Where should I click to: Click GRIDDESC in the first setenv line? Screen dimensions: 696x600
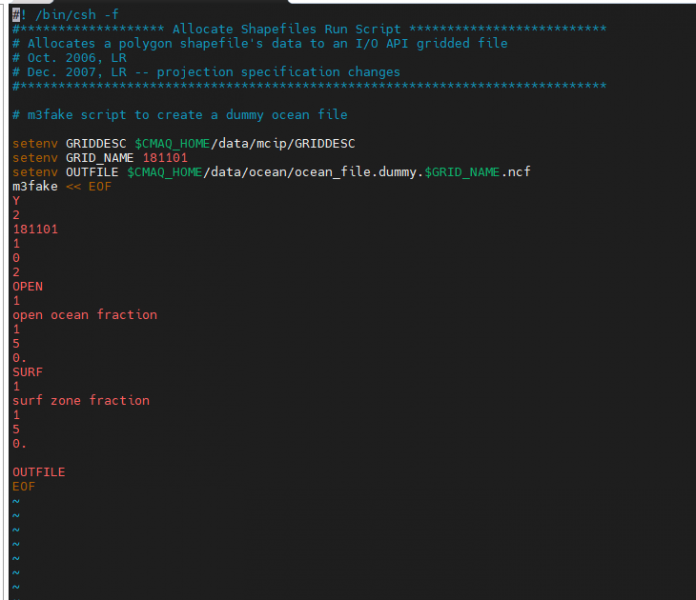[x=96, y=144]
